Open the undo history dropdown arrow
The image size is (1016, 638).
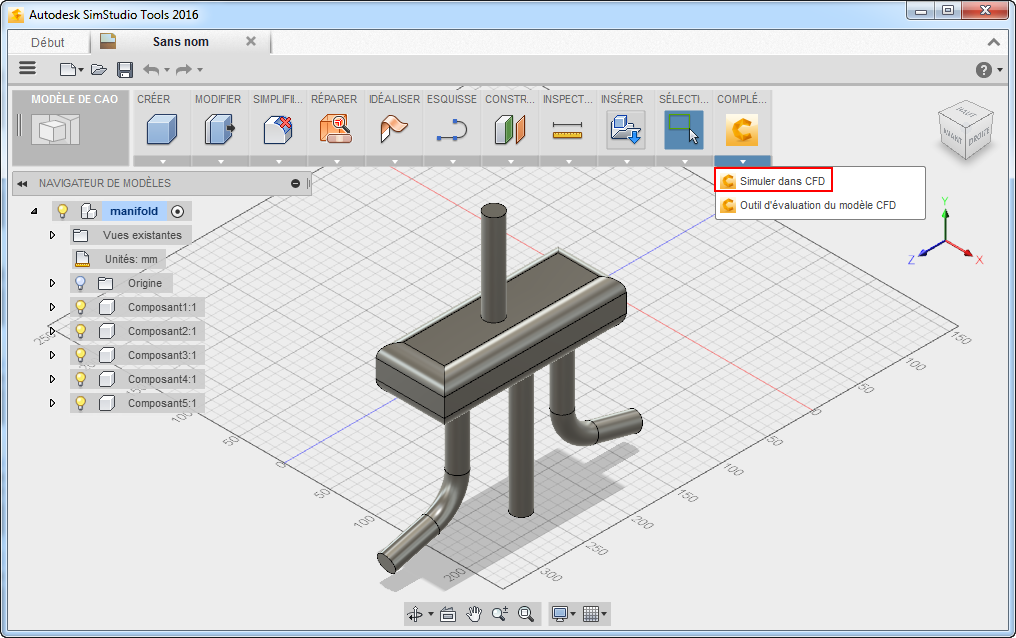click(167, 70)
